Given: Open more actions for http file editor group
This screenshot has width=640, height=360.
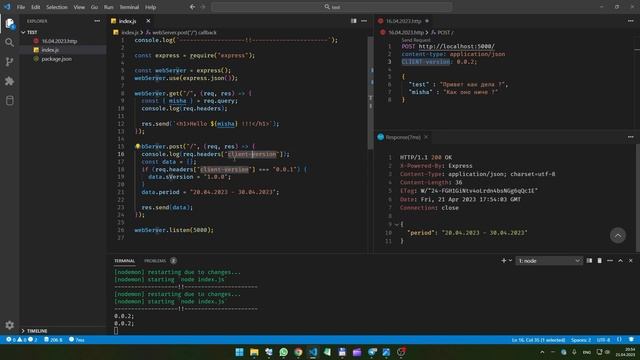Looking at the screenshot, I should tap(631, 21).
